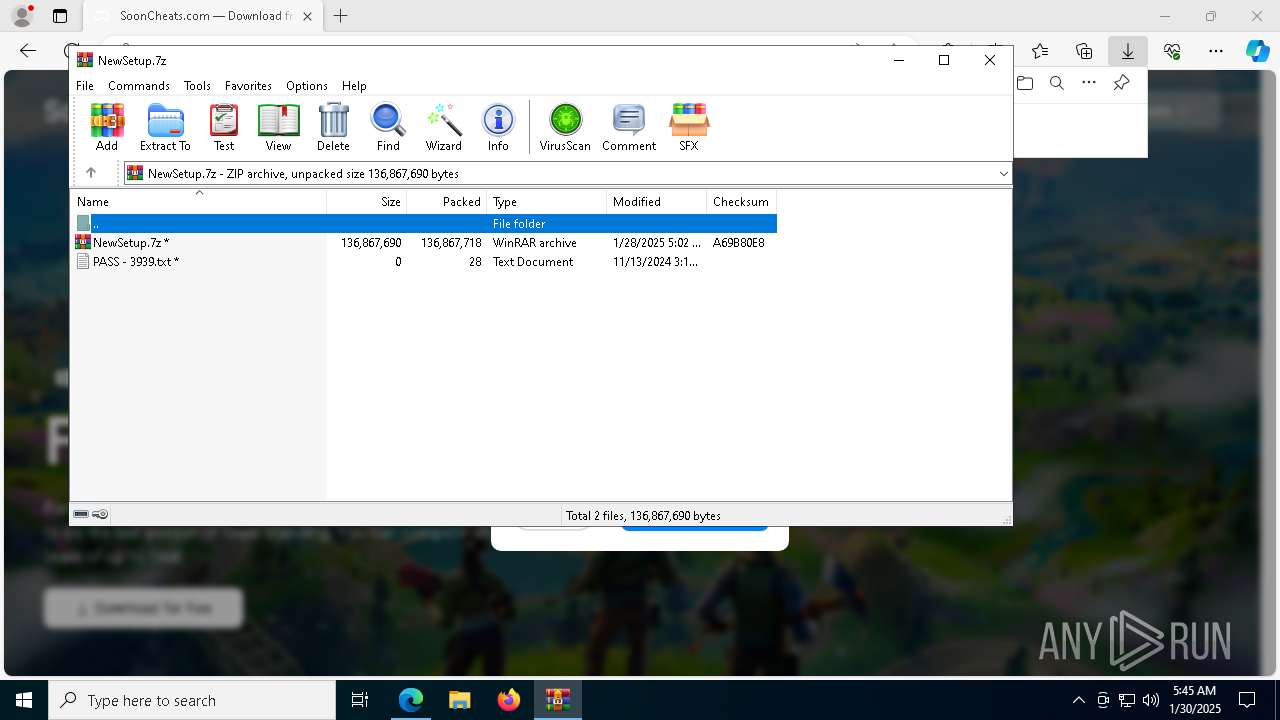
Task: Open the Options menu
Action: click(307, 86)
